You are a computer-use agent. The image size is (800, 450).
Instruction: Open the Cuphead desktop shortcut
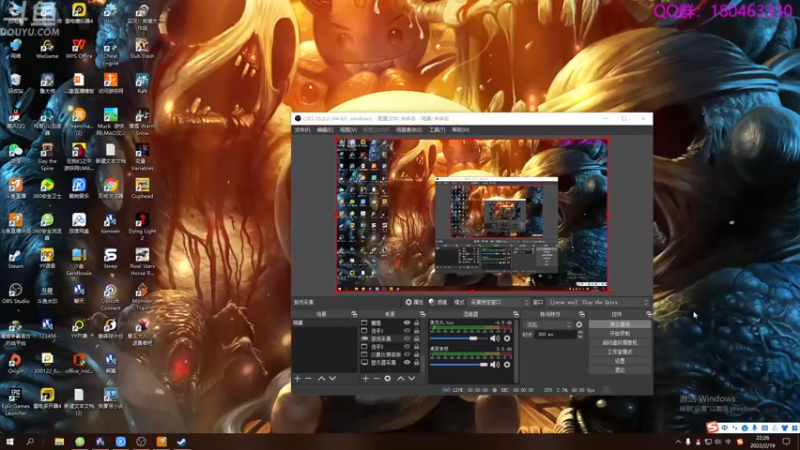[142, 188]
